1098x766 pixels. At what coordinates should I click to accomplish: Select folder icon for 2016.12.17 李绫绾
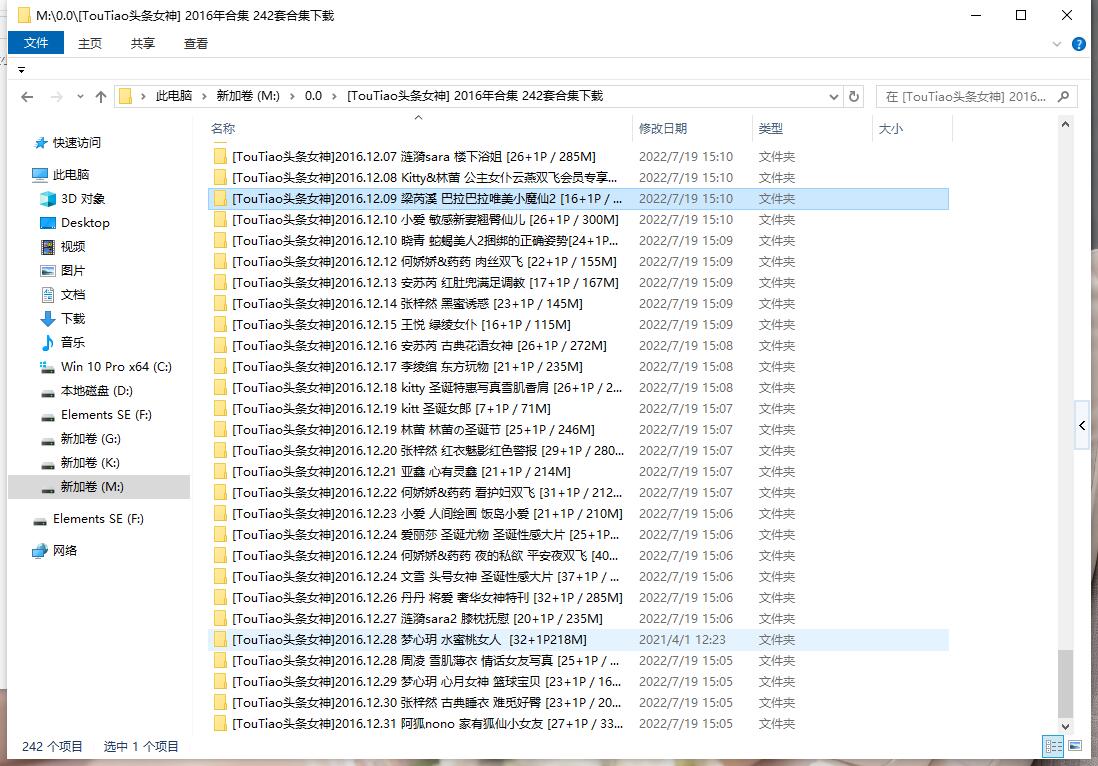(220, 367)
